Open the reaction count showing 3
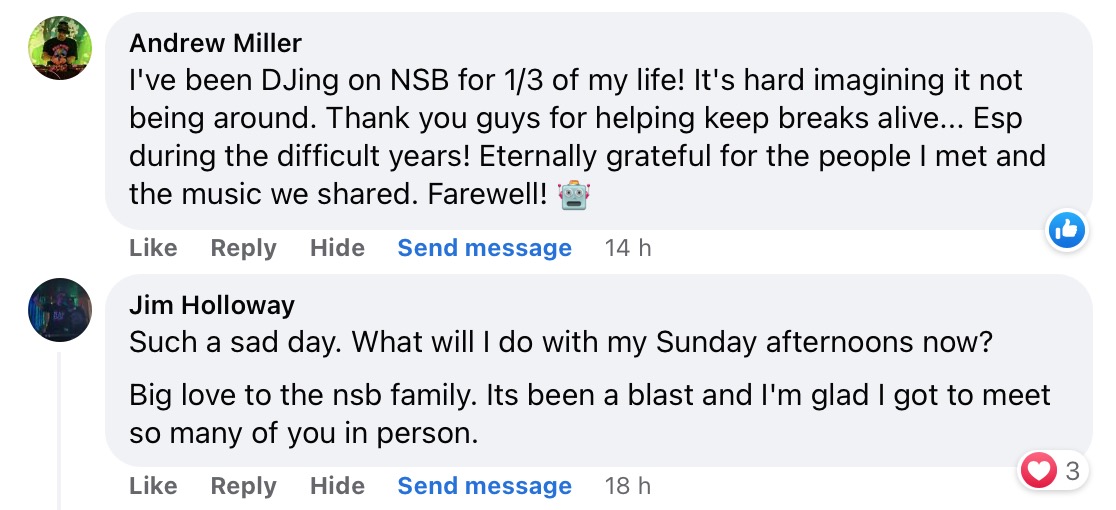 point(1072,471)
